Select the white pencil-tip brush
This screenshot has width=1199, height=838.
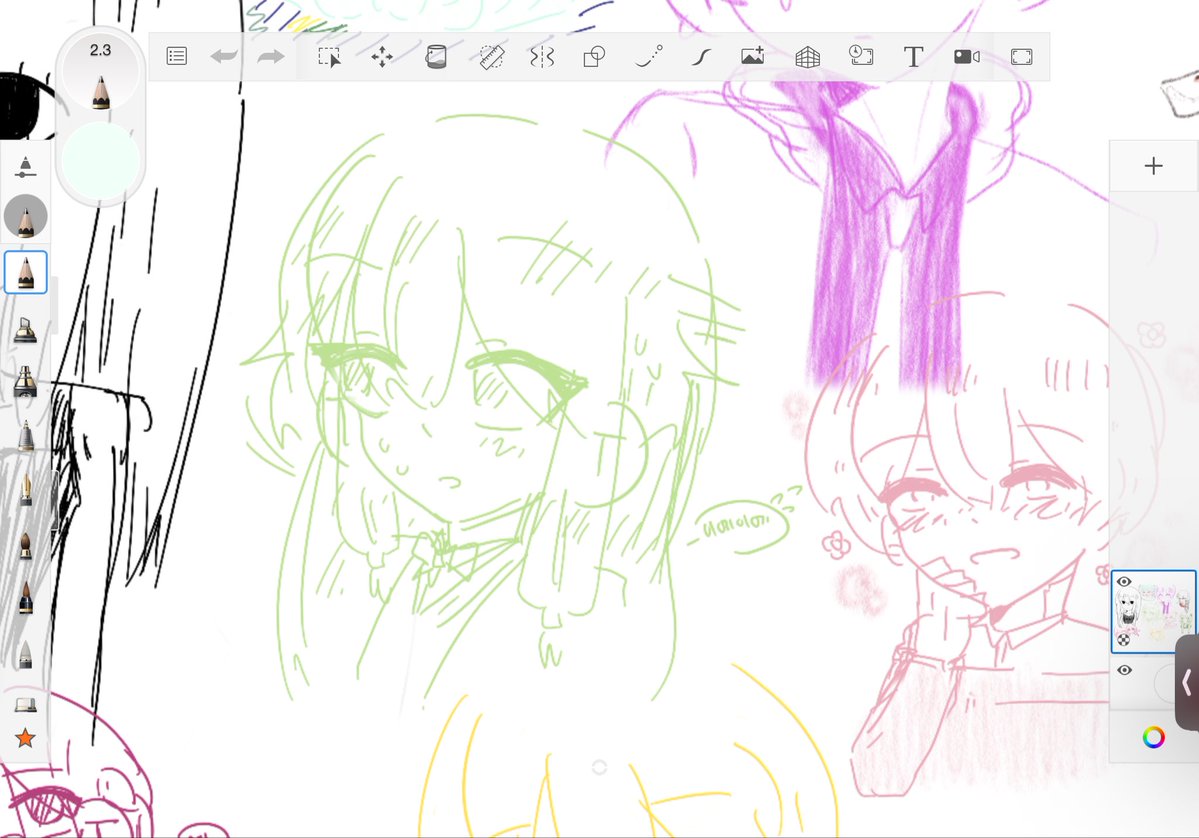coord(25,654)
